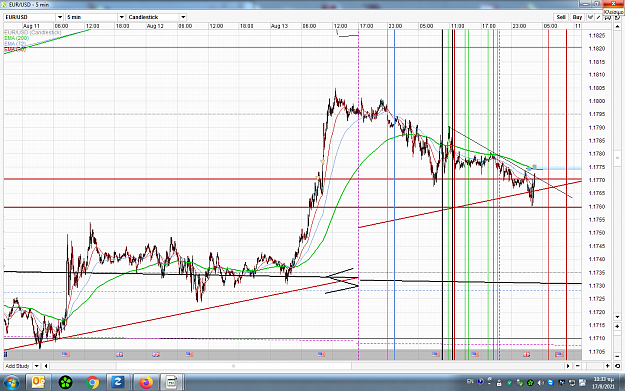Click the EUR/USD (Candlestick) legend label

click(33, 32)
